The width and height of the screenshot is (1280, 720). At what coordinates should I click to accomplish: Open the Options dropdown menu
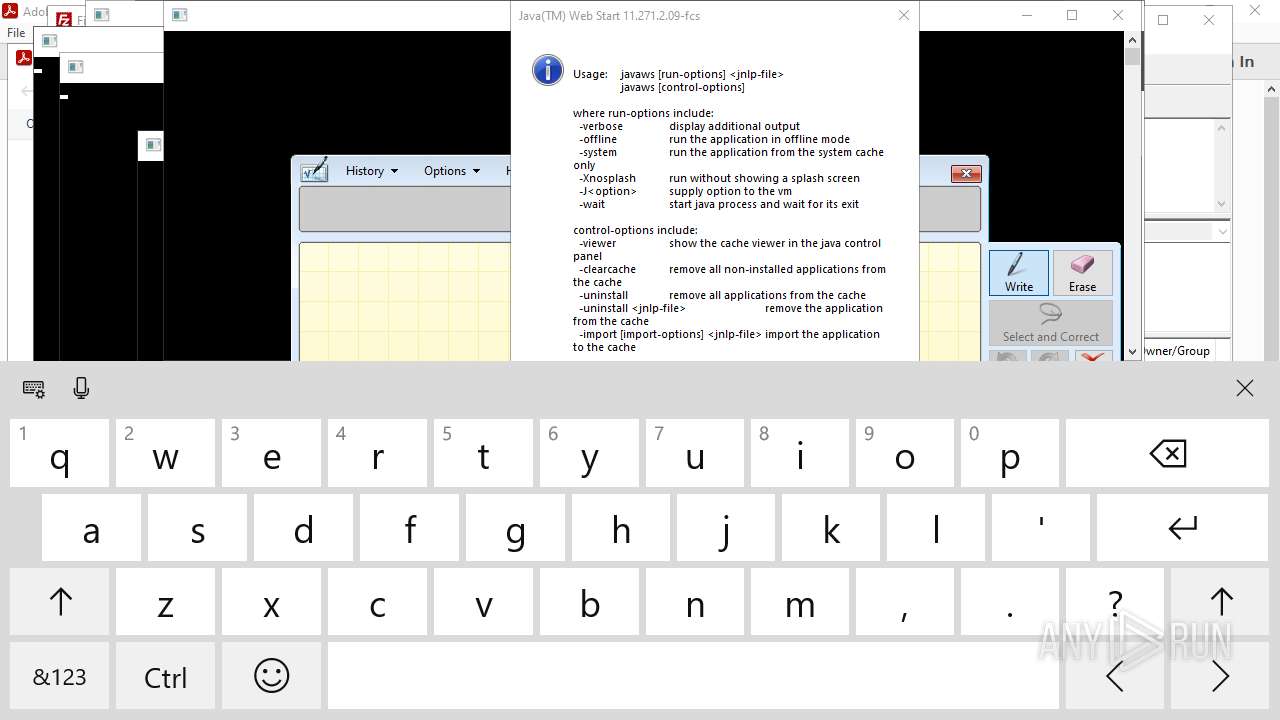[x=451, y=171]
